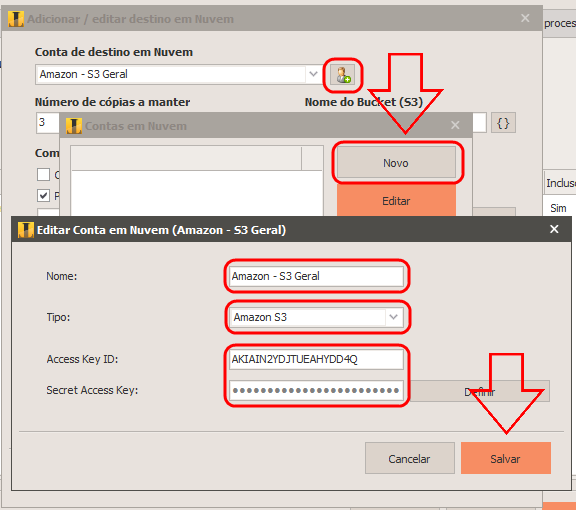Toggle the unchecked checkbox in the destino window
The height and width of the screenshot is (510, 576).
pyautogui.click(x=43, y=175)
